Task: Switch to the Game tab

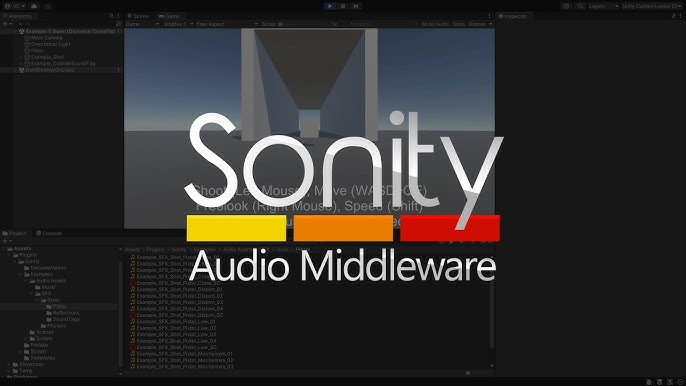Action: pyautogui.click(x=169, y=16)
